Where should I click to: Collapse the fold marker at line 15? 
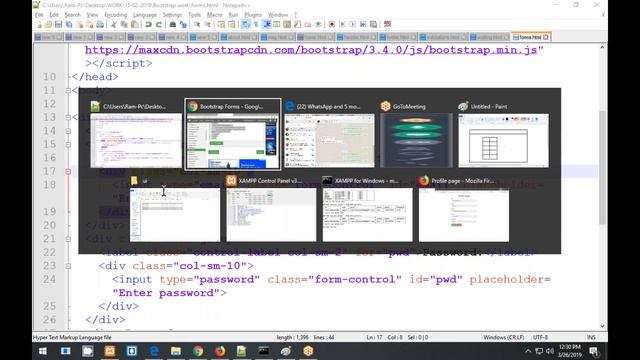click(x=68, y=144)
